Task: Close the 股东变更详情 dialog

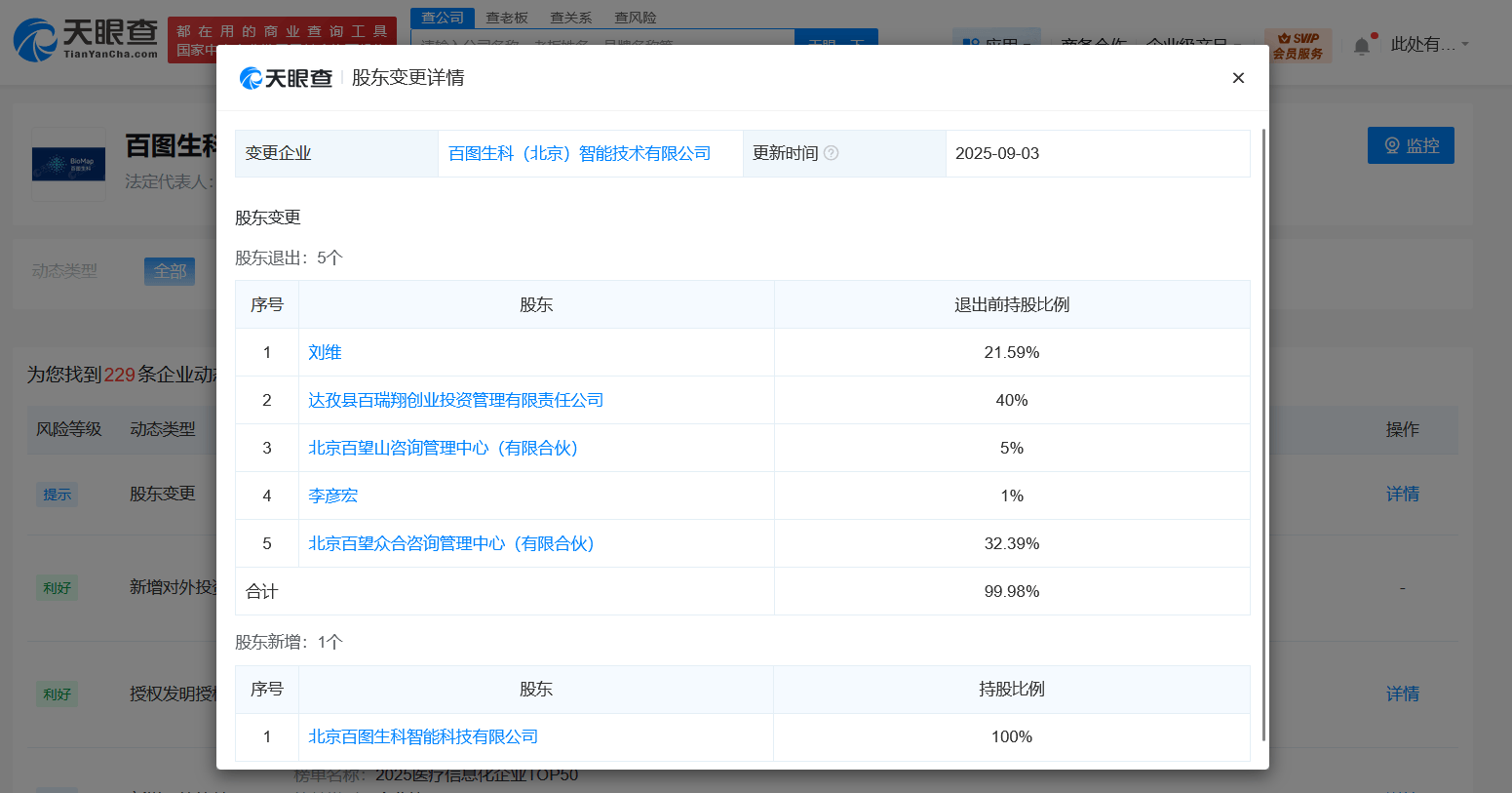Action: (1238, 78)
